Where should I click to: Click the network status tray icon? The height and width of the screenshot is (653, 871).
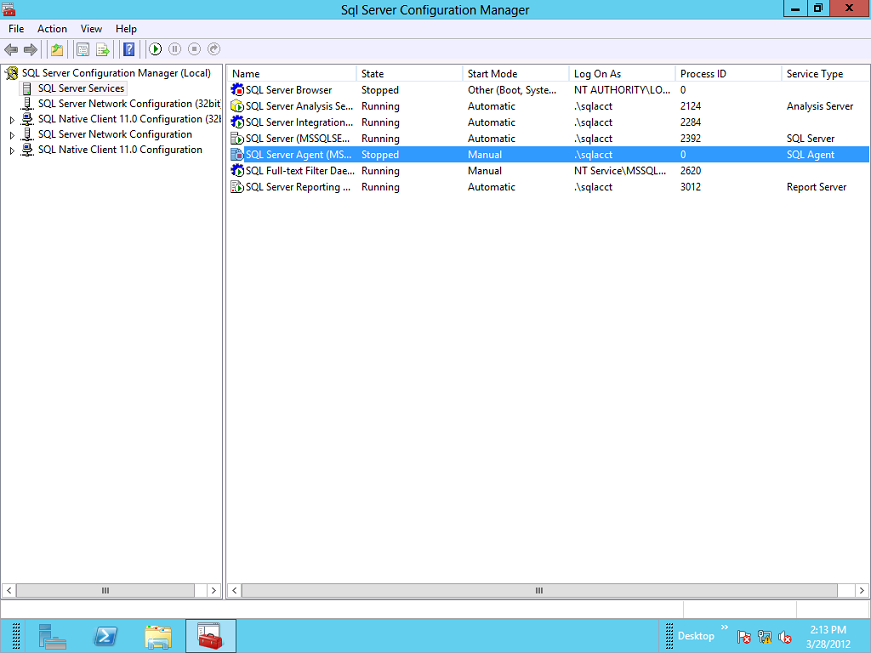[765, 637]
